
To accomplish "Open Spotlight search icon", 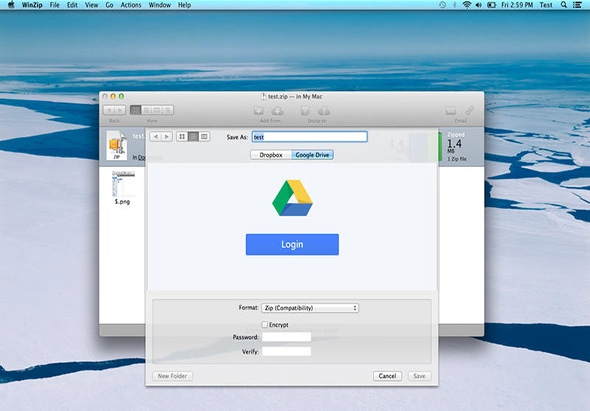I will (x=564, y=5).
